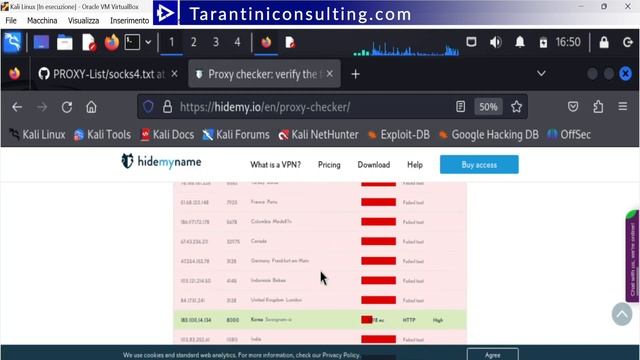Open the Inserimento menu in VirtualBox
Screen dimensions: 640x360
(x=129, y=20)
